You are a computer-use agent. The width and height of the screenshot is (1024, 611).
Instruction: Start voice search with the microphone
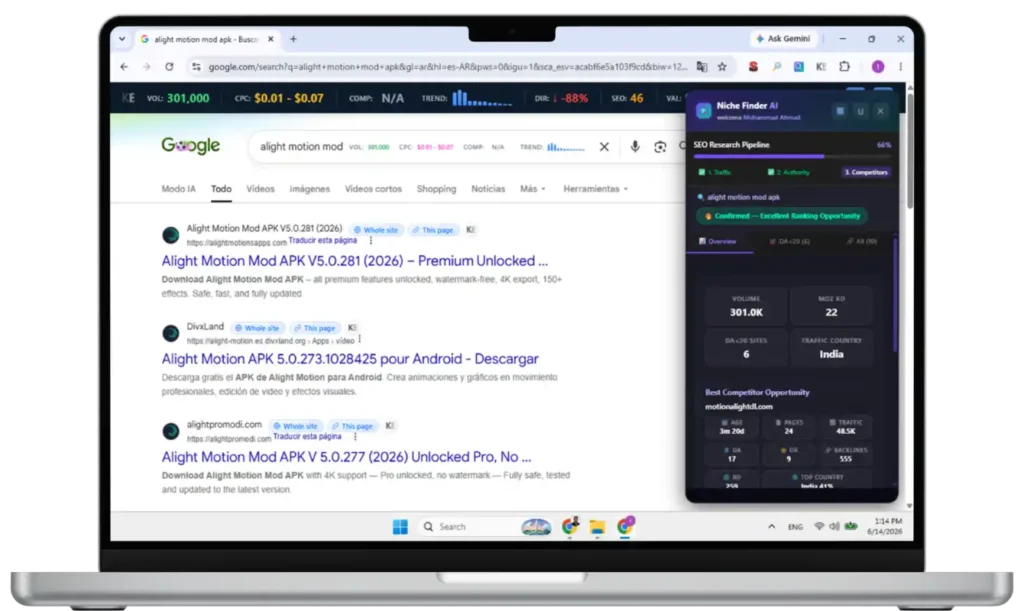coord(635,147)
